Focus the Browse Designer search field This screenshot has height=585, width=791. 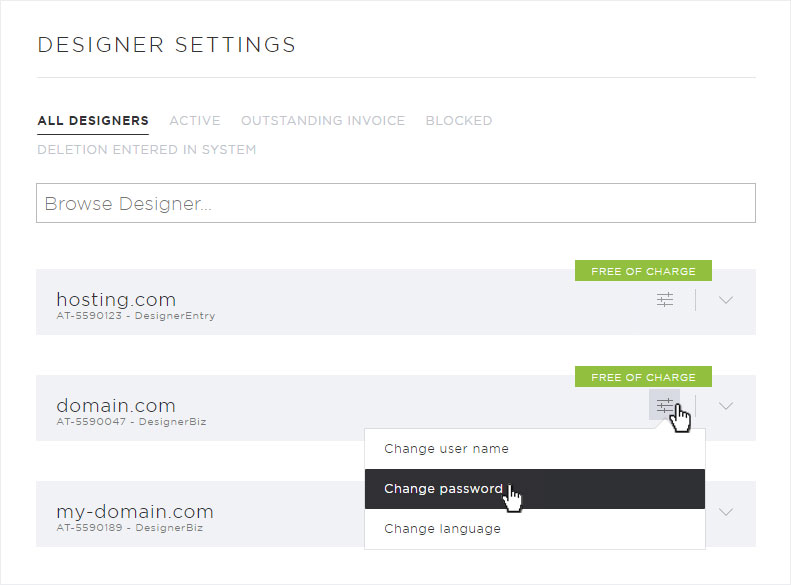(x=396, y=203)
